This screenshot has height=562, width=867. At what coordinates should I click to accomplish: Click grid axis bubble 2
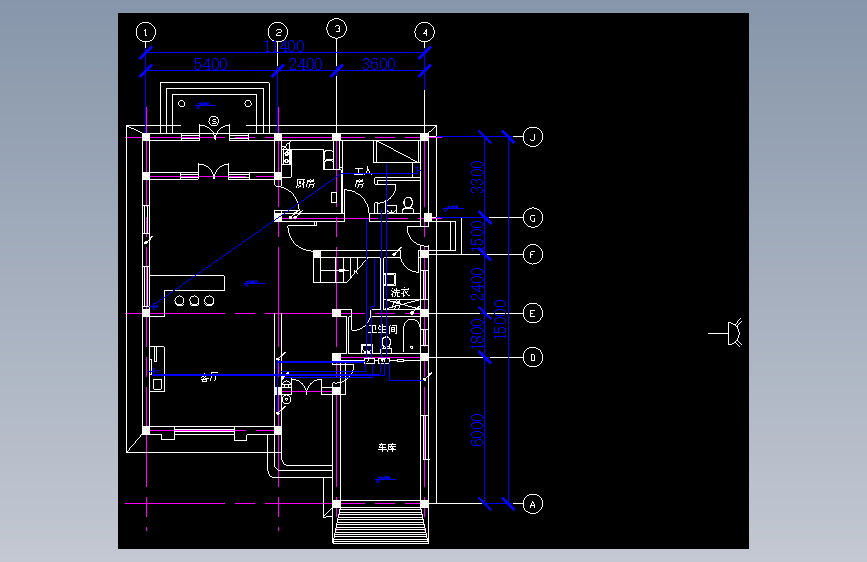point(278,32)
